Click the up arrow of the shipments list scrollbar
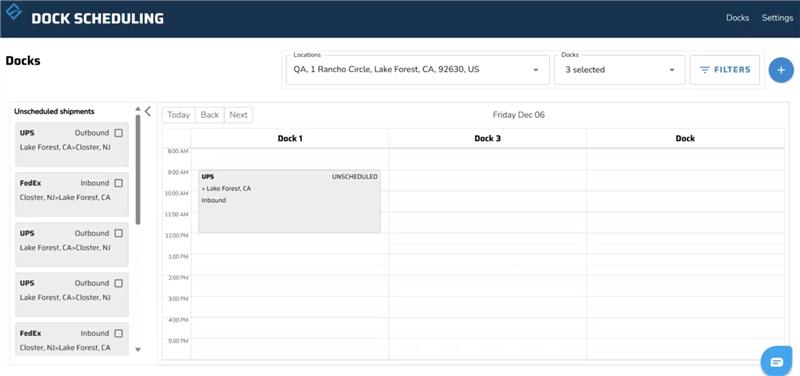 (x=138, y=109)
